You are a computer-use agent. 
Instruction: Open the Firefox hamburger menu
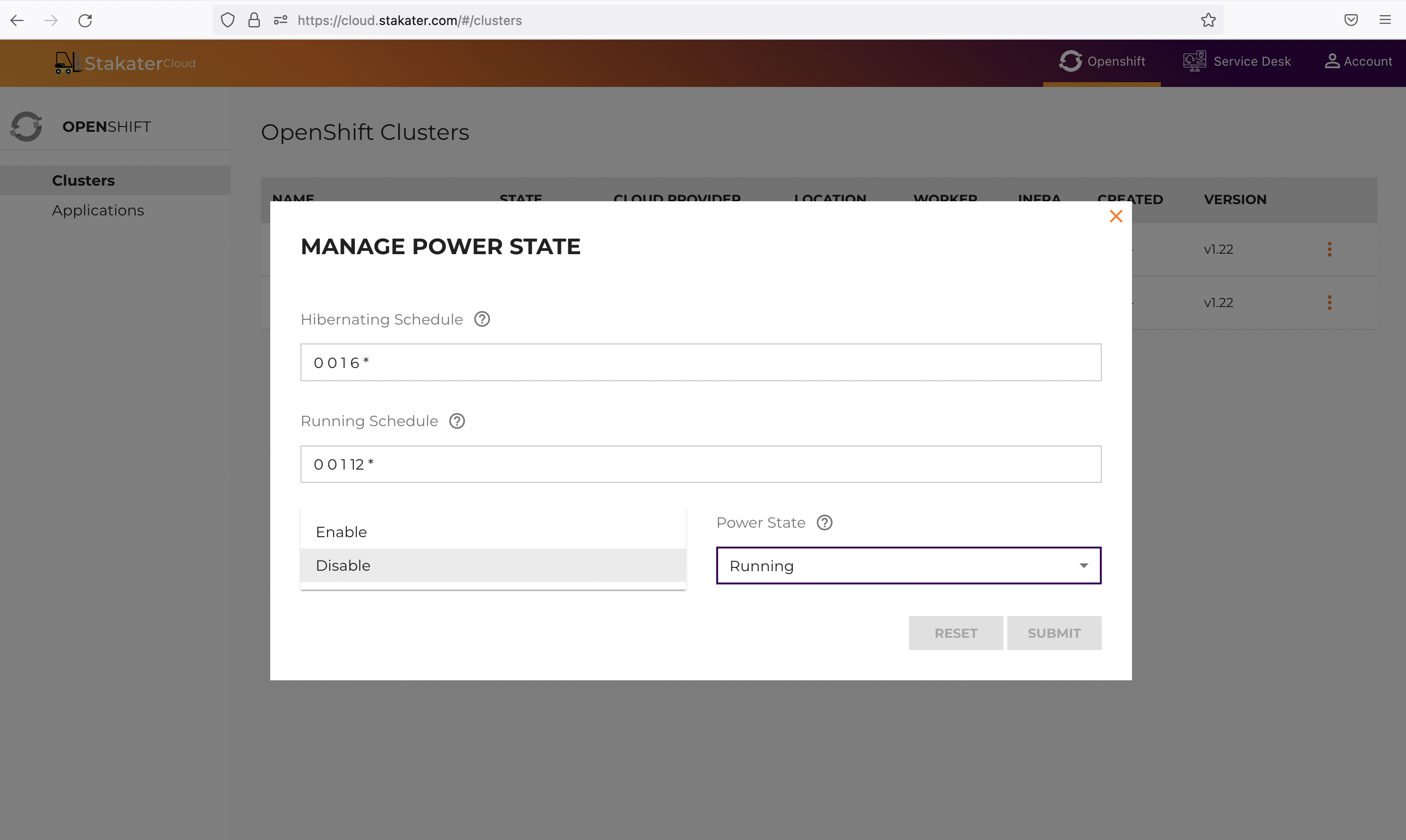click(1386, 20)
